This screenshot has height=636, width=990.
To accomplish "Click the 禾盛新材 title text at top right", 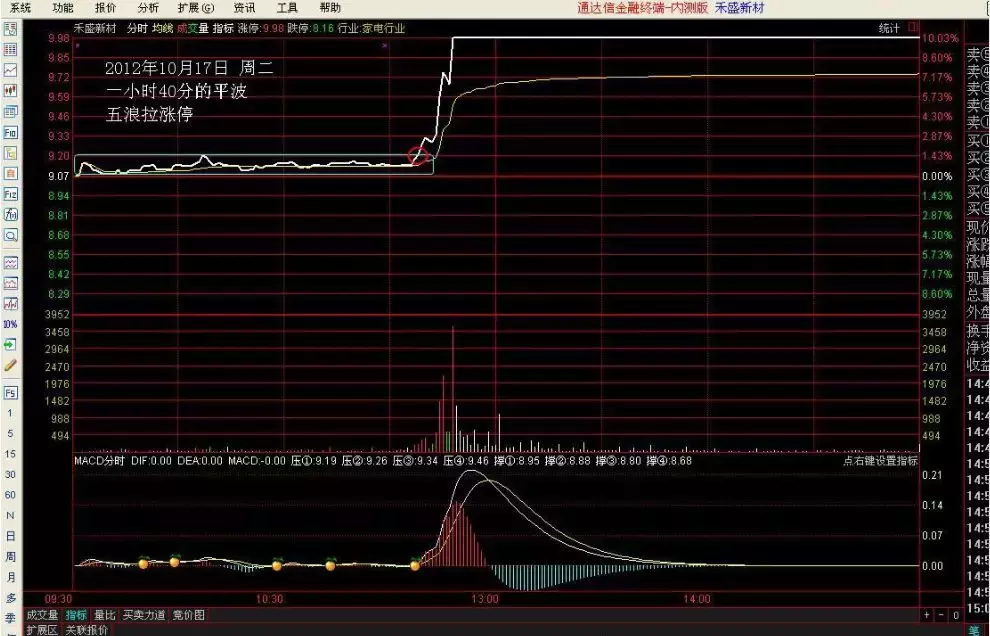I will tap(739, 8).
